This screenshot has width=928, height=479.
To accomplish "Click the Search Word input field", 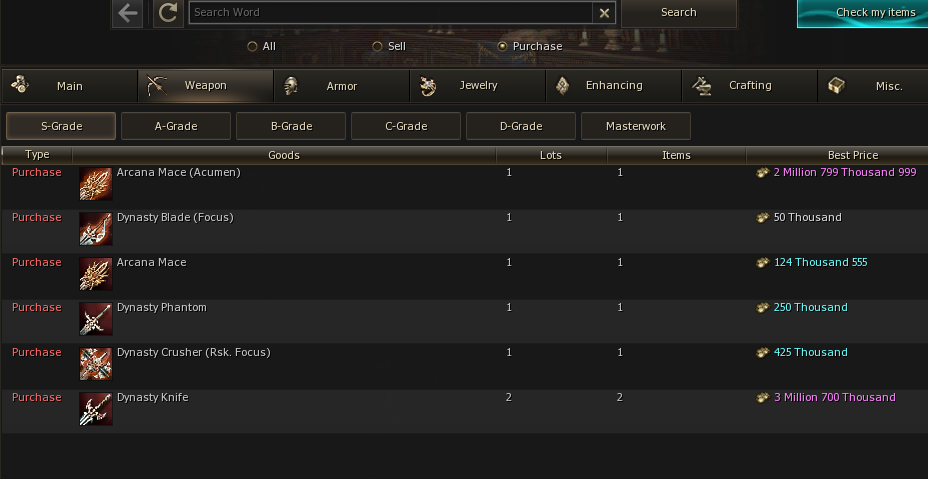I will (x=390, y=13).
